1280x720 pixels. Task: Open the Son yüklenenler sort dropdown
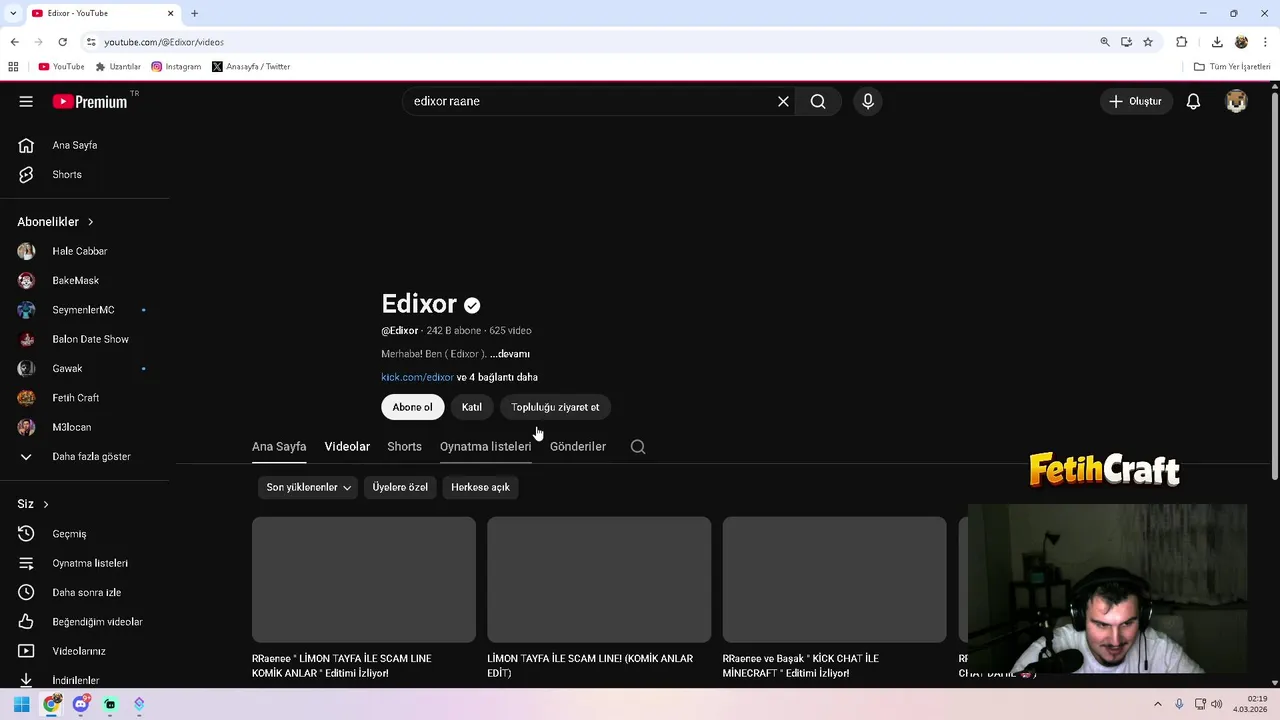[x=308, y=487]
